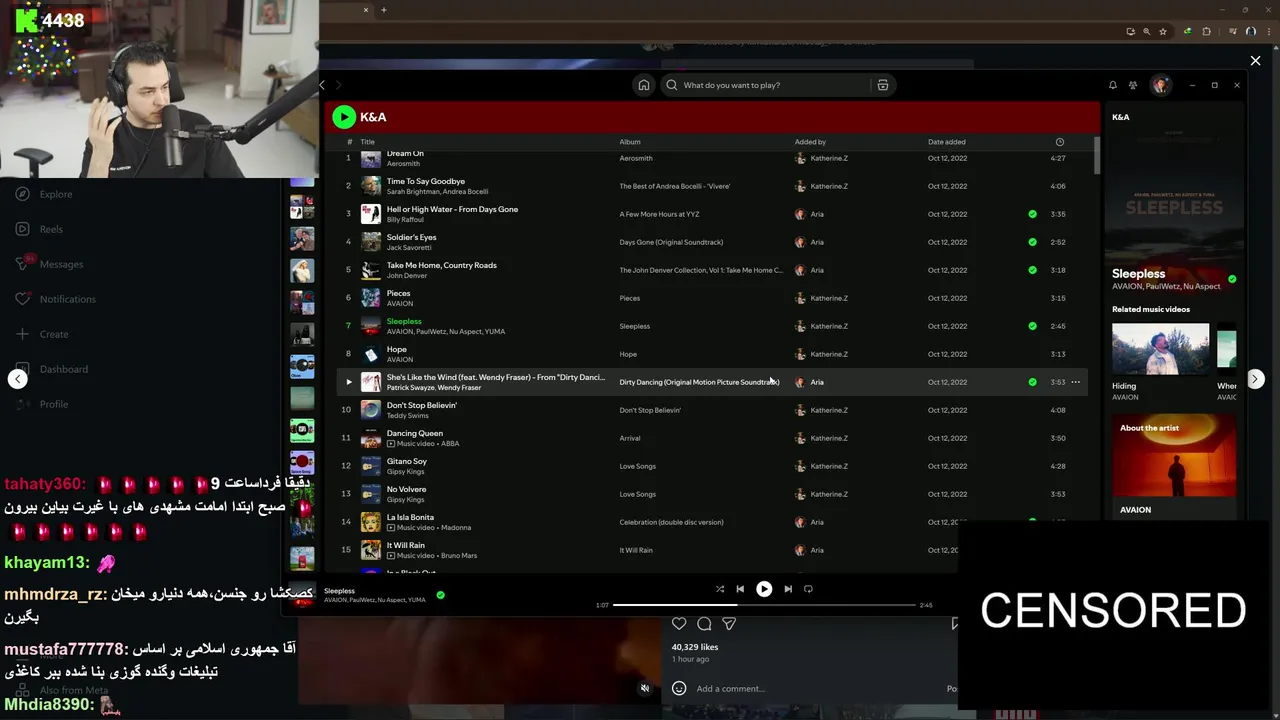Image resolution: width=1280 pixels, height=720 pixels.
Task: Select La Isla Bonita by Madonna
Action: (x=410, y=517)
